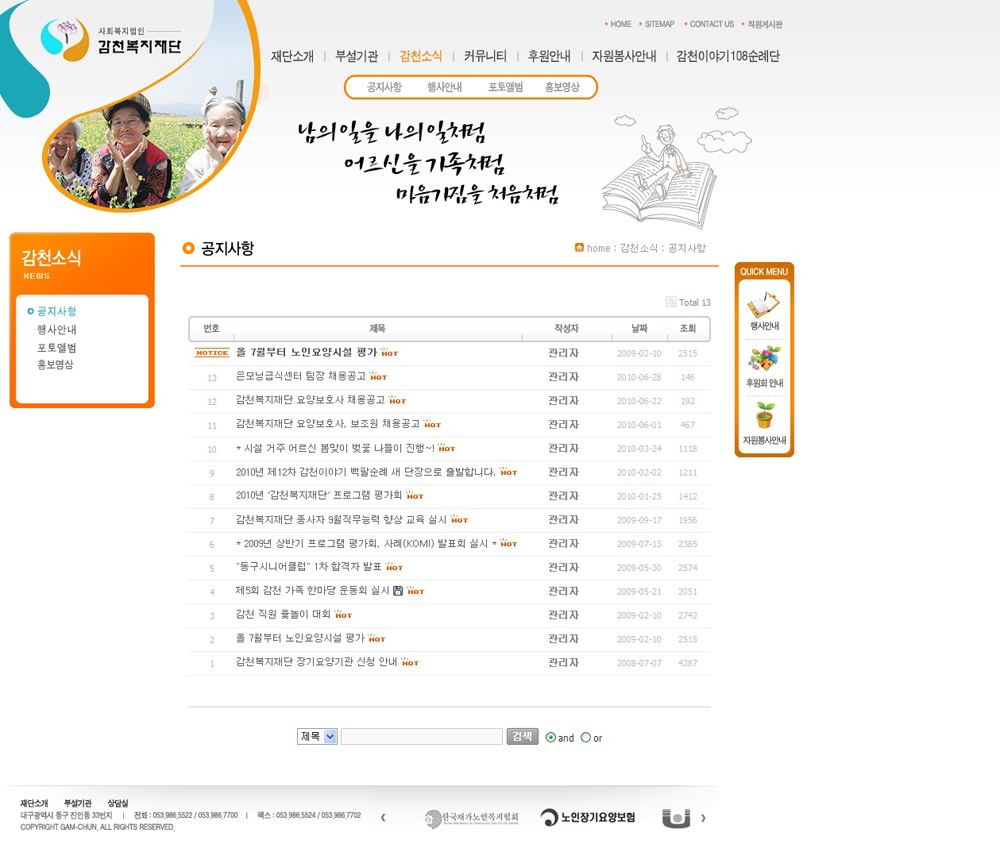Click file attachment icon on 제5회 운동회 post
The image size is (1000, 848).
(398, 591)
